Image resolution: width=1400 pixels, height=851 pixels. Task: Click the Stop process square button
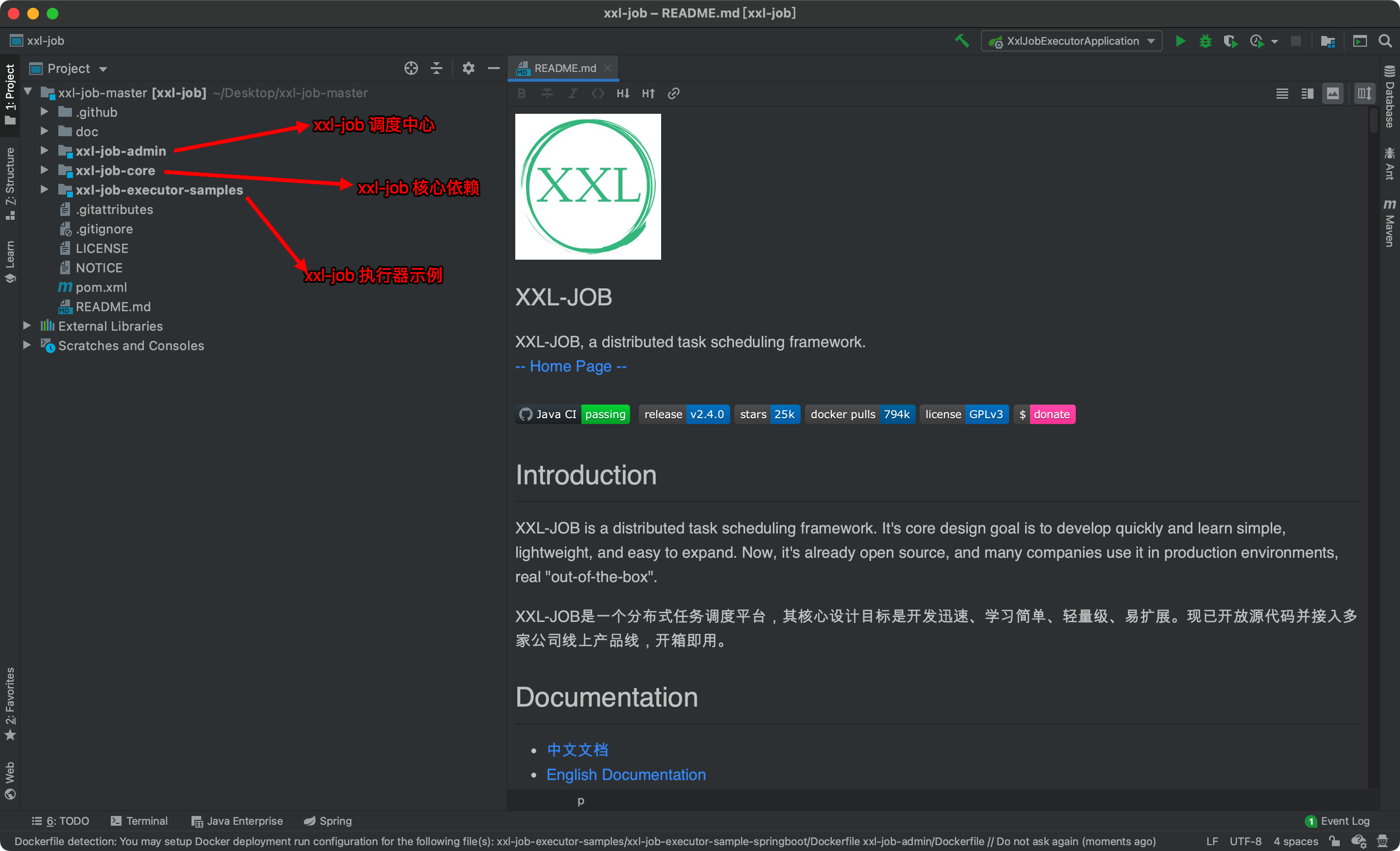[1295, 41]
